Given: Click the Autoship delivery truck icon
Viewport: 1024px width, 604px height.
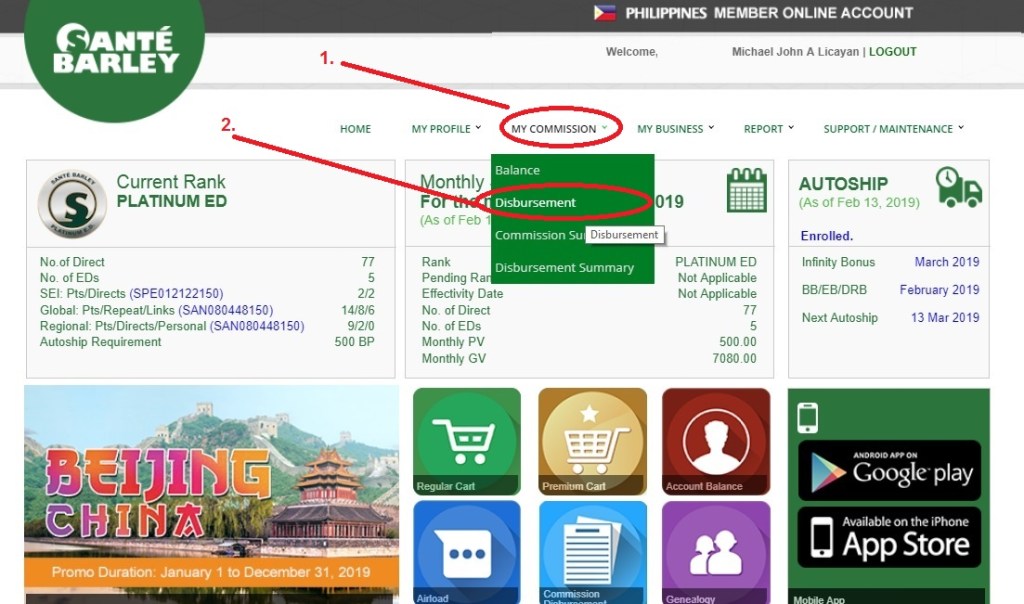Looking at the screenshot, I should click(x=958, y=188).
